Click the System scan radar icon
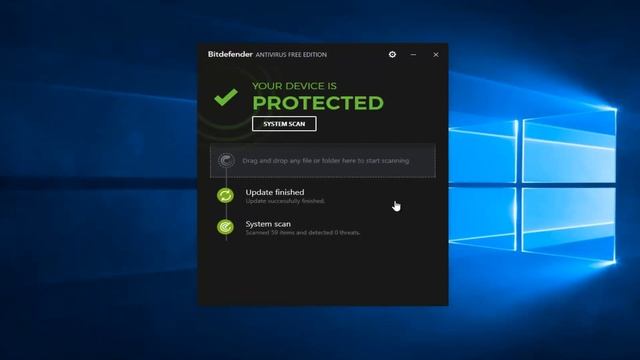The image size is (640, 360). (x=225, y=227)
